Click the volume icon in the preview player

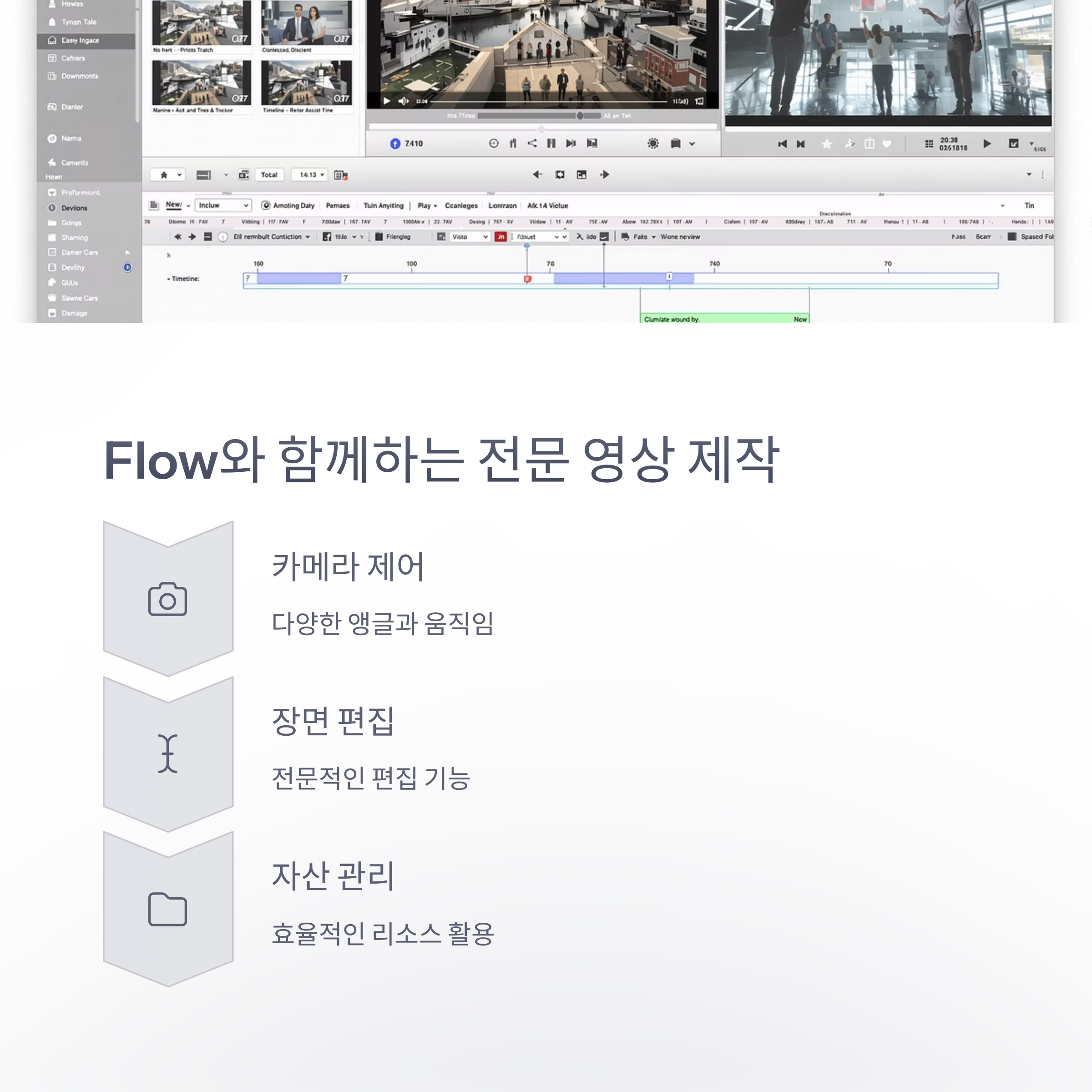[x=404, y=101]
